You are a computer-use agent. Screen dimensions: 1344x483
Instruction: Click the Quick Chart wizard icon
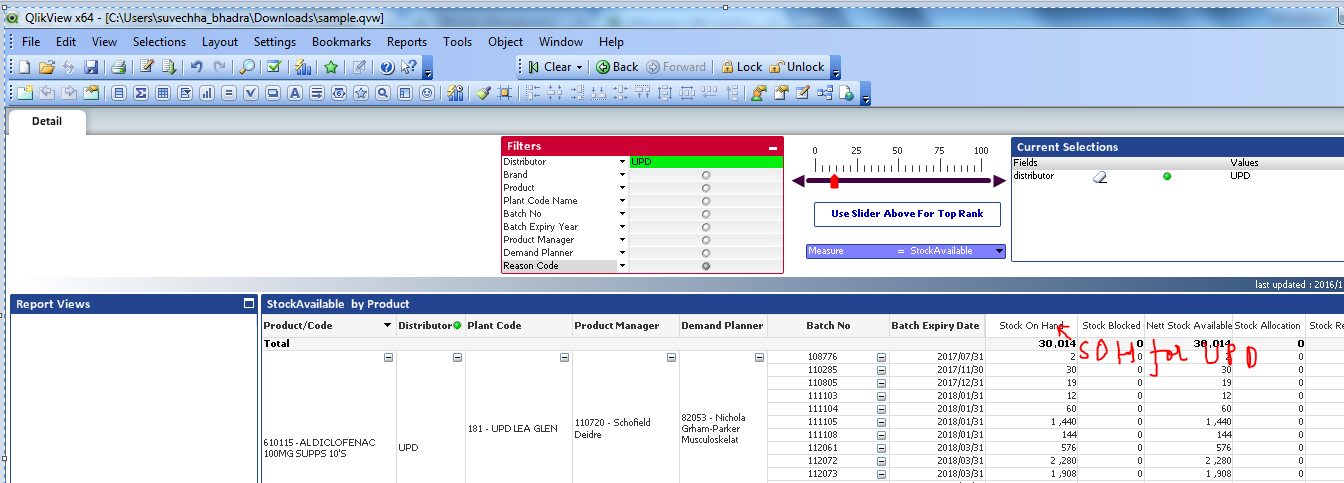coord(302,67)
